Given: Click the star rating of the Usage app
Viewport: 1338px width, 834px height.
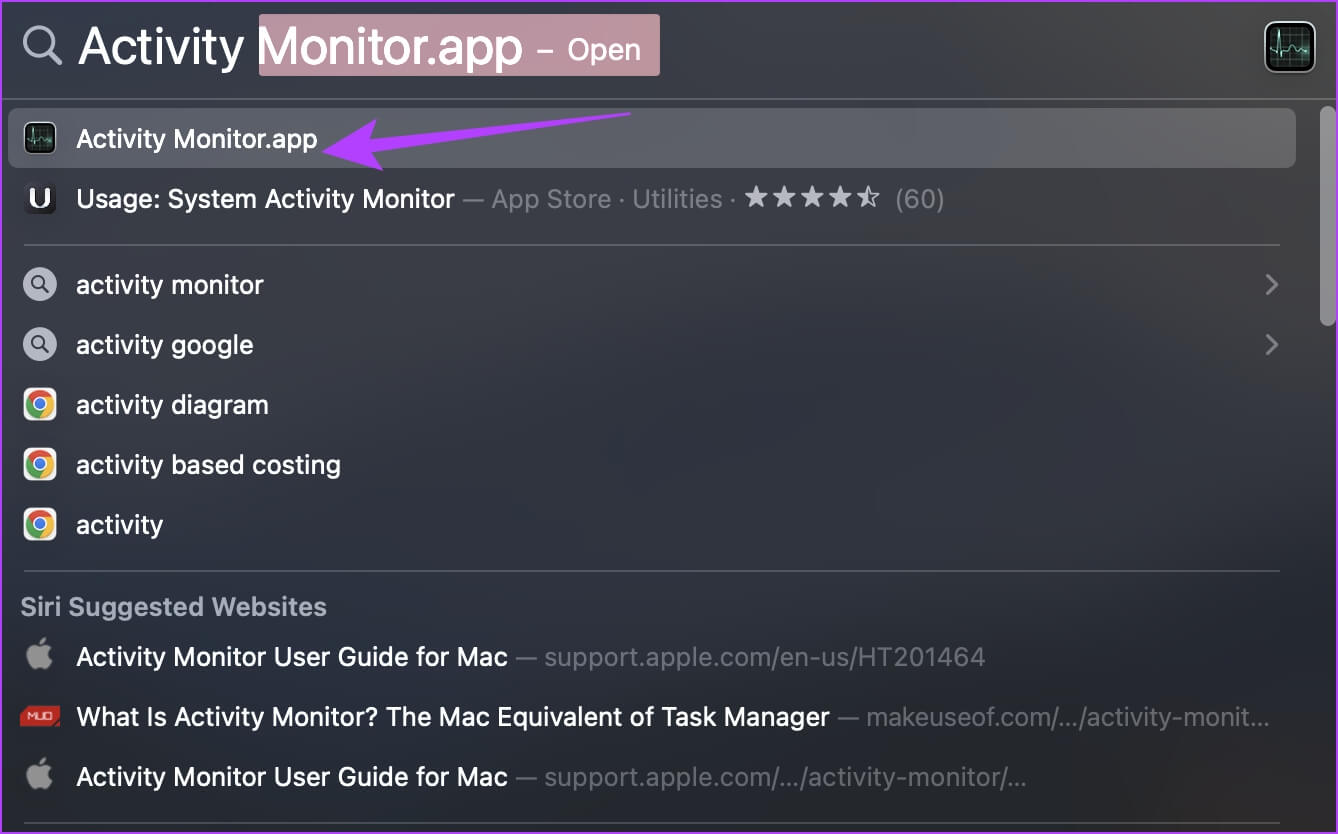Looking at the screenshot, I should (812, 198).
